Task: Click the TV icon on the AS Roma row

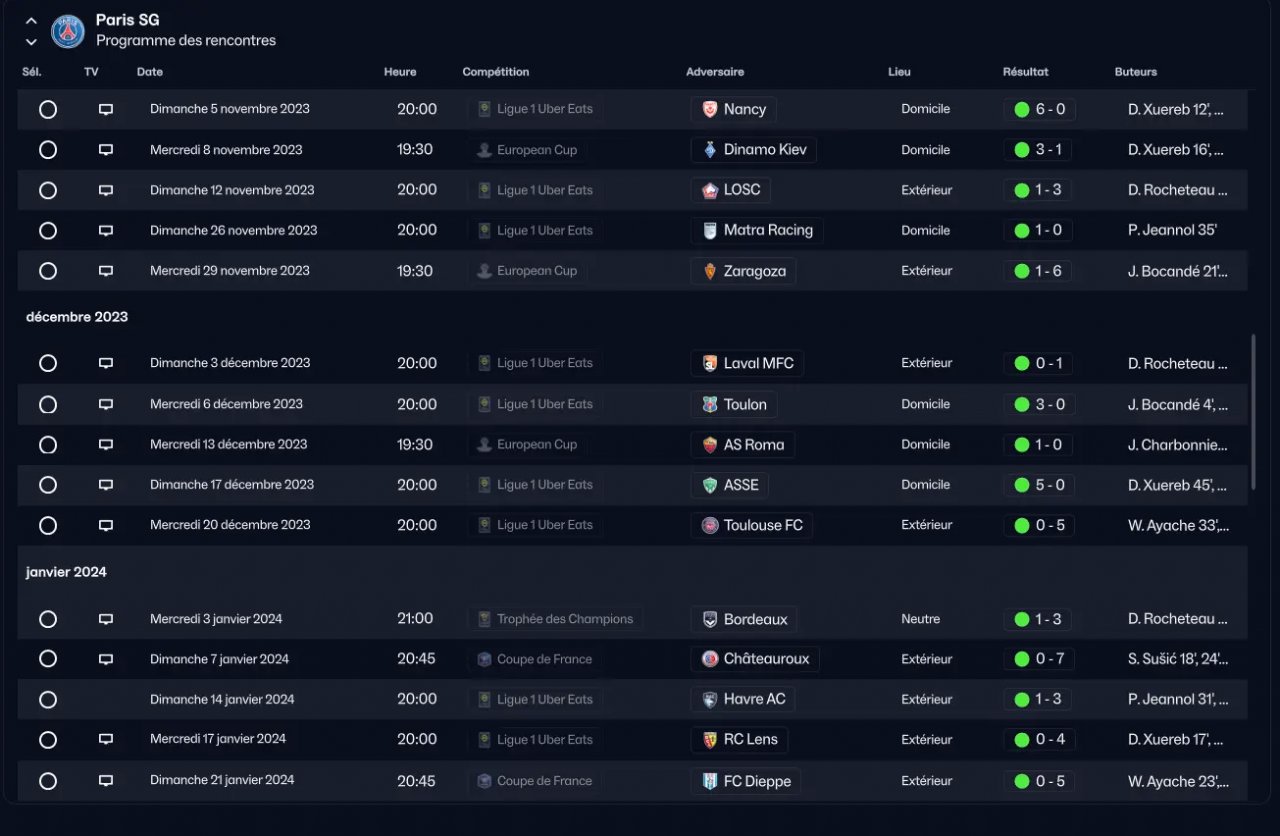Action: (106, 445)
